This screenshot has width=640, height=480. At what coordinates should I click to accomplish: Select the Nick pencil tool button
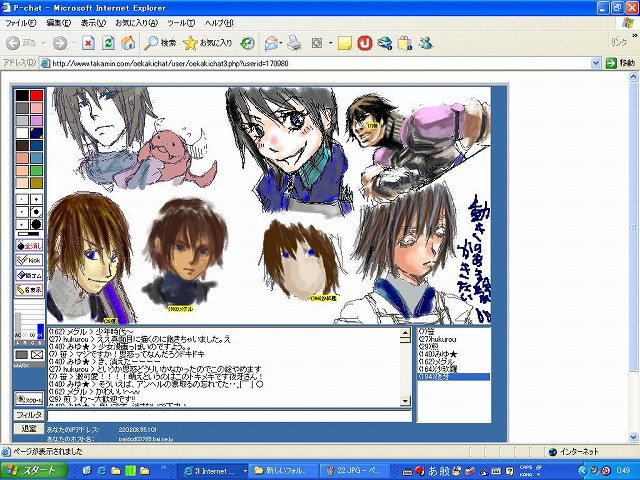[29, 260]
